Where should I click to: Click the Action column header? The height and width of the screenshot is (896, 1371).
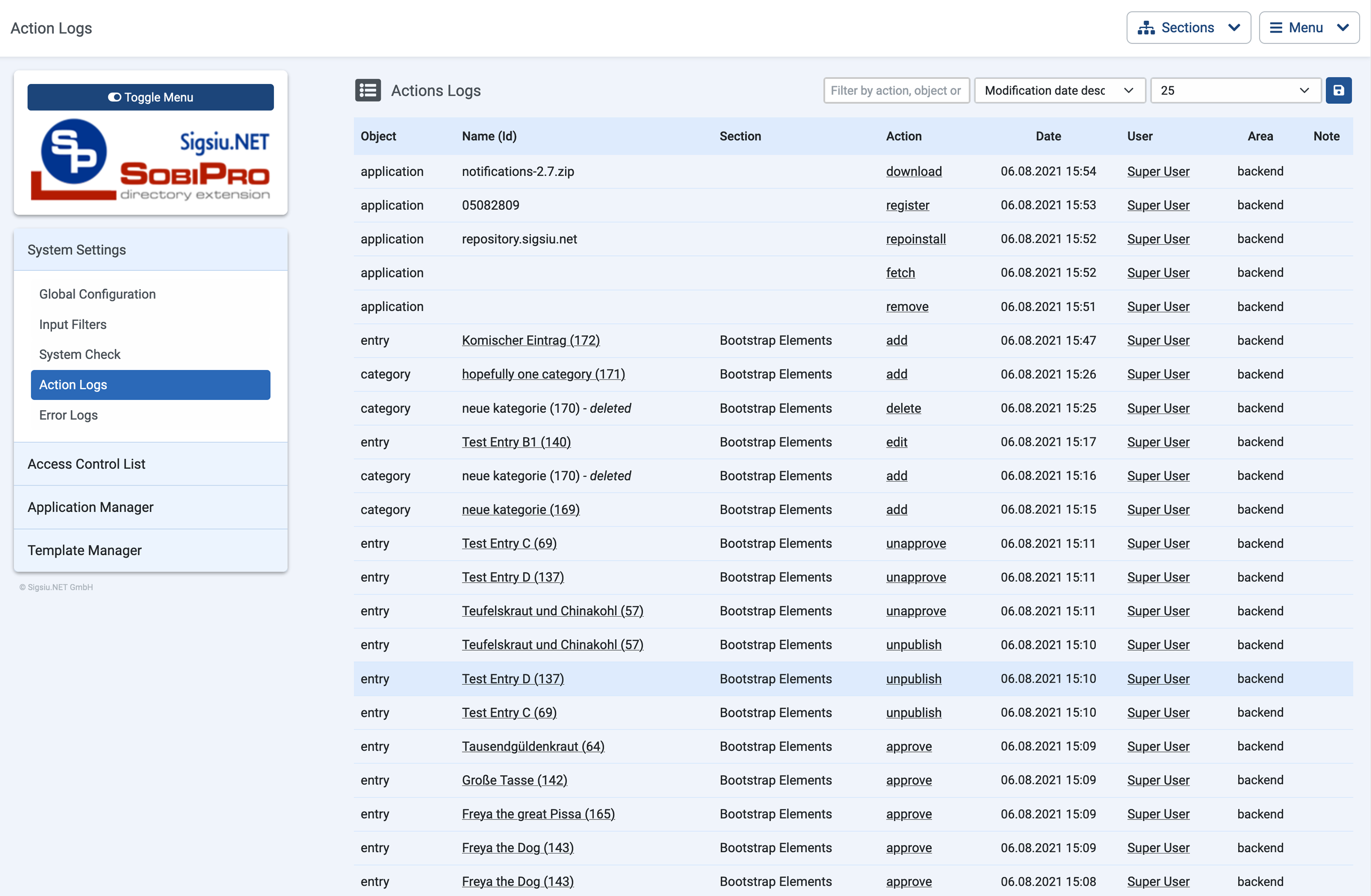pos(903,137)
